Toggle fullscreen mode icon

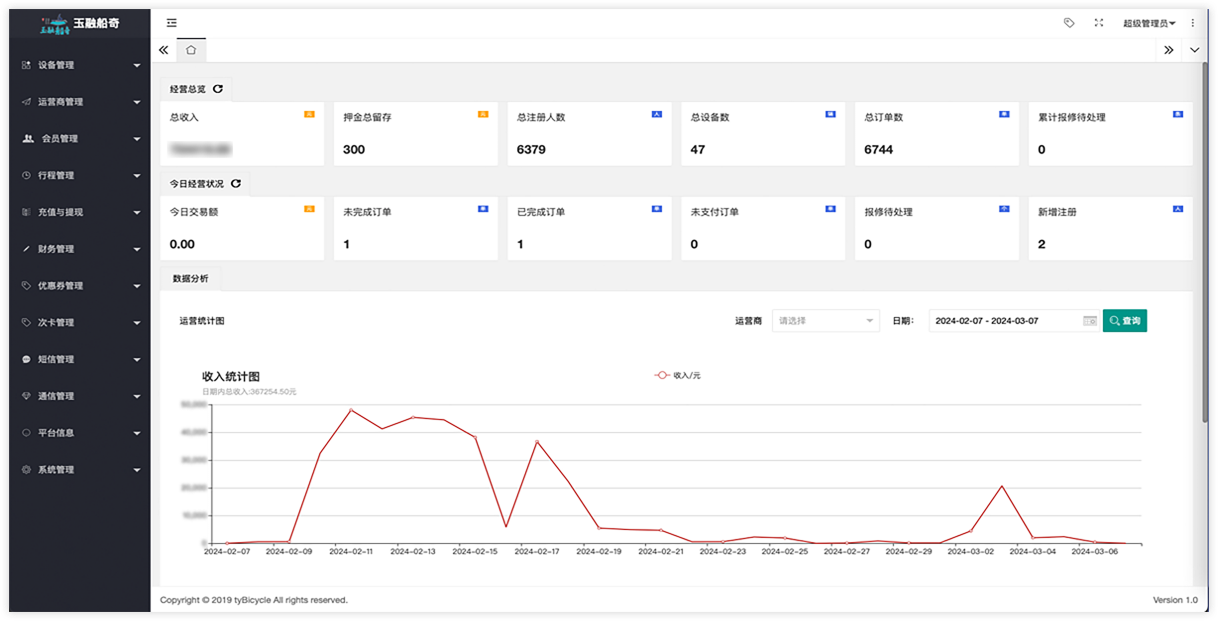tap(1099, 23)
